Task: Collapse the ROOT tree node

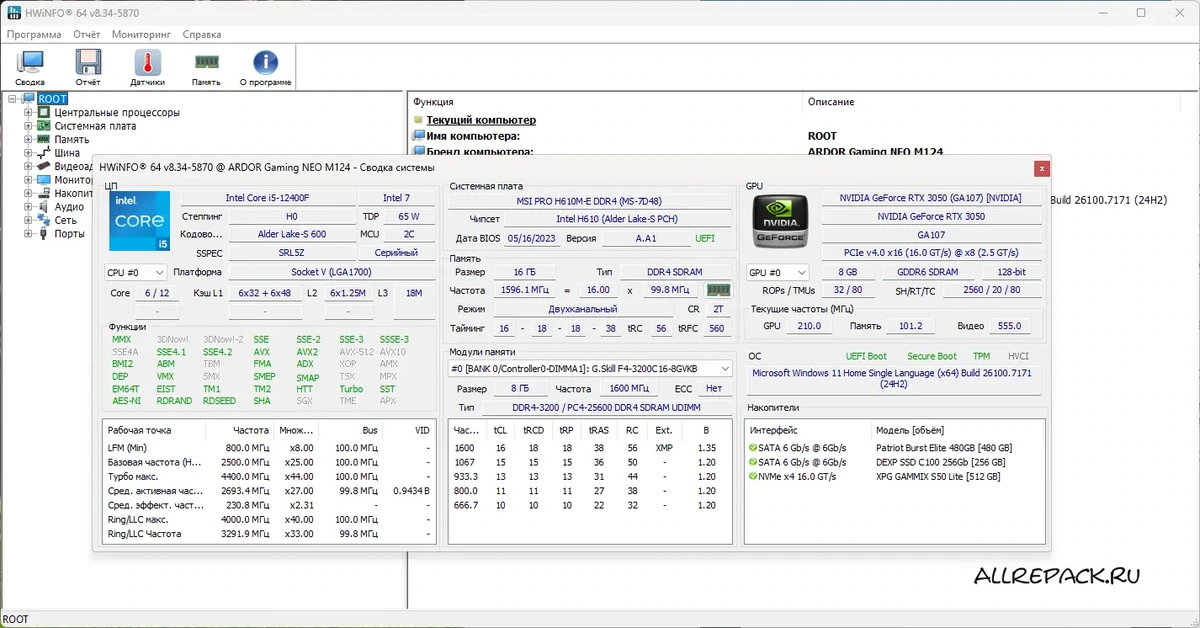Action: (13, 99)
